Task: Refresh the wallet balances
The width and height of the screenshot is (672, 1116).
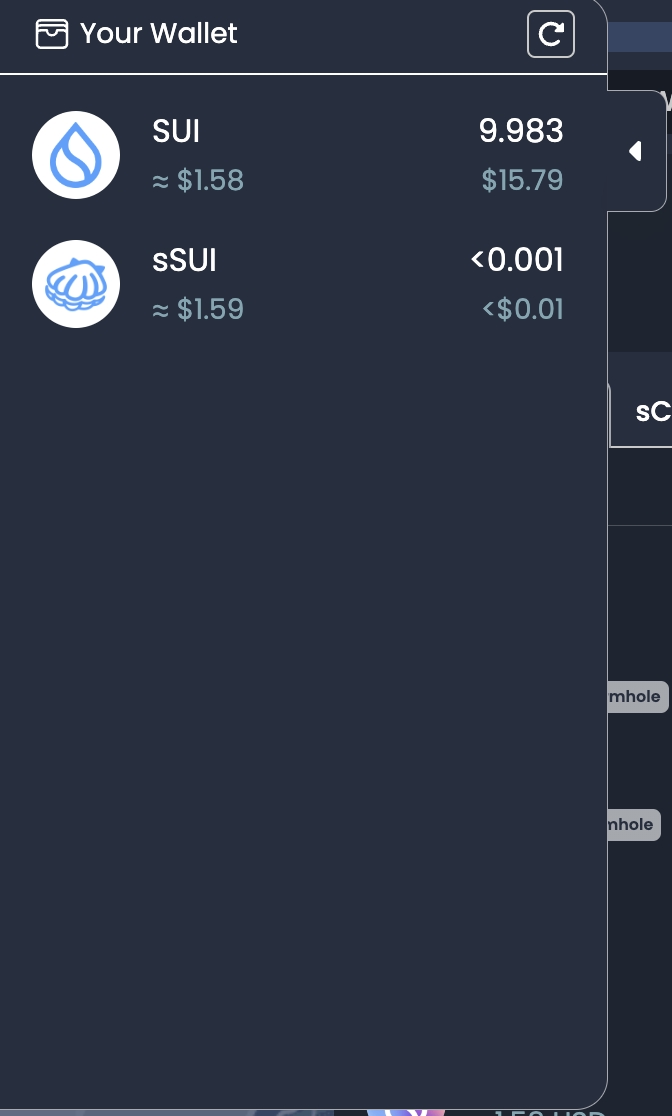Action: click(x=551, y=34)
